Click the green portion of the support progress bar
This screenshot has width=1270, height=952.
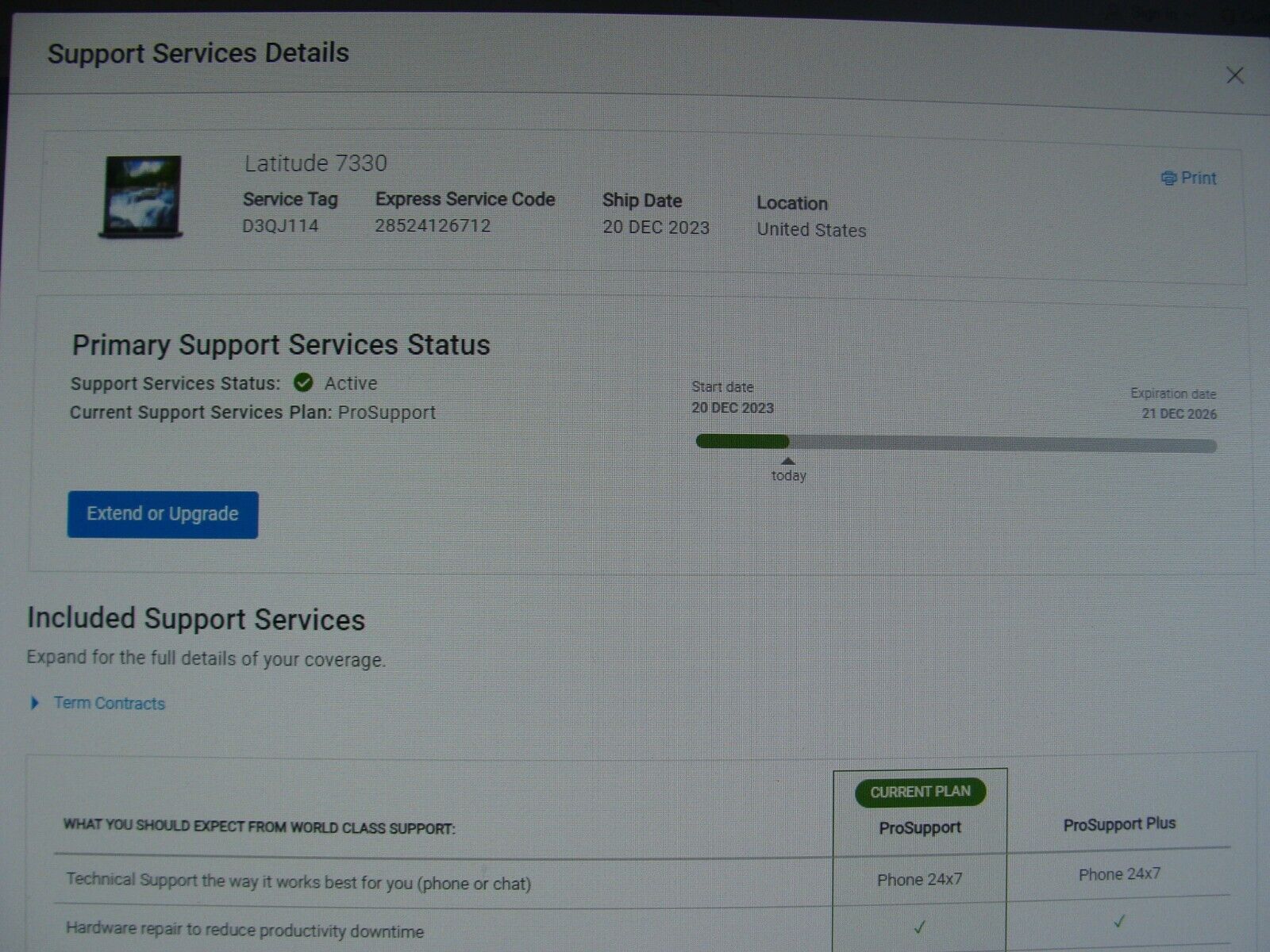click(x=741, y=442)
